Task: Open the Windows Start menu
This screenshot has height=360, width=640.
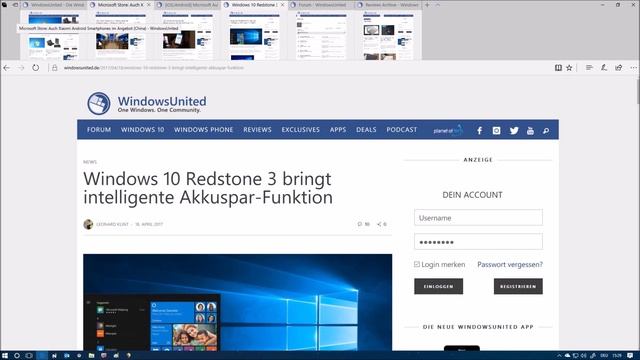Action: pyautogui.click(x=4, y=356)
